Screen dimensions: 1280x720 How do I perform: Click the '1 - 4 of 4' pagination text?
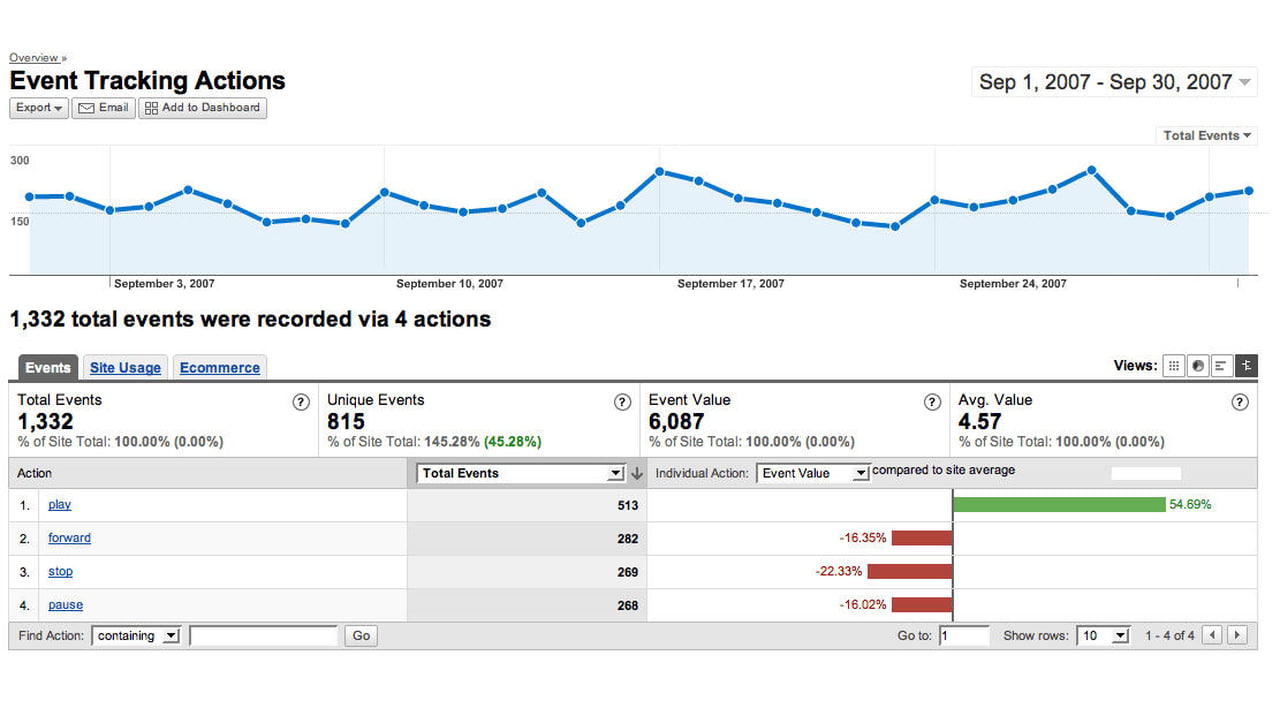point(1170,636)
